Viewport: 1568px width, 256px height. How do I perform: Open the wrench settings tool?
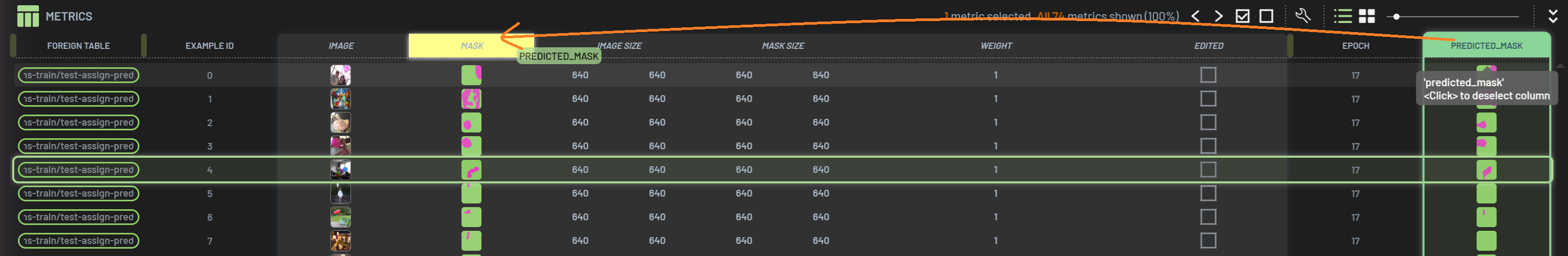point(1303,16)
